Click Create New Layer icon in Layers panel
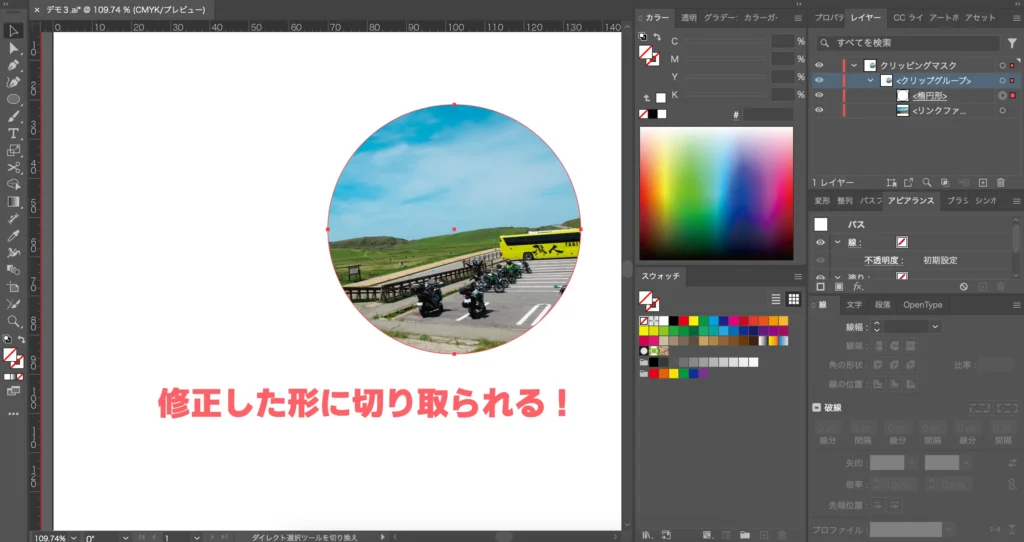 click(983, 183)
